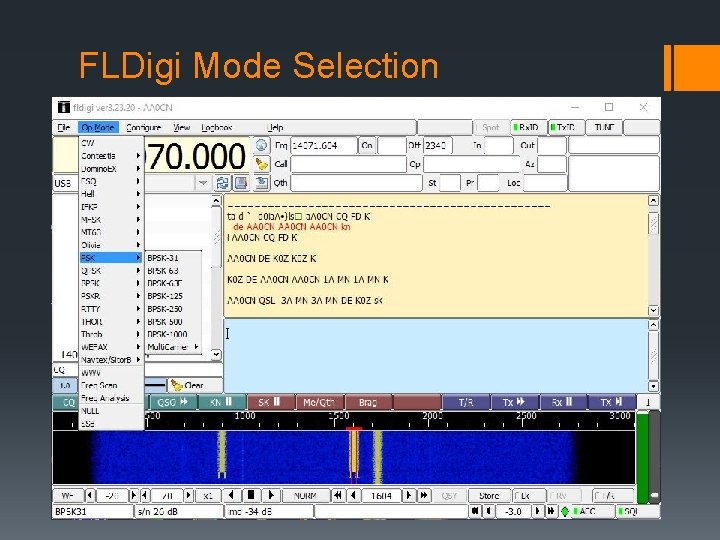Click the save QSO log icon
This screenshot has width=720, height=540.
point(261,183)
